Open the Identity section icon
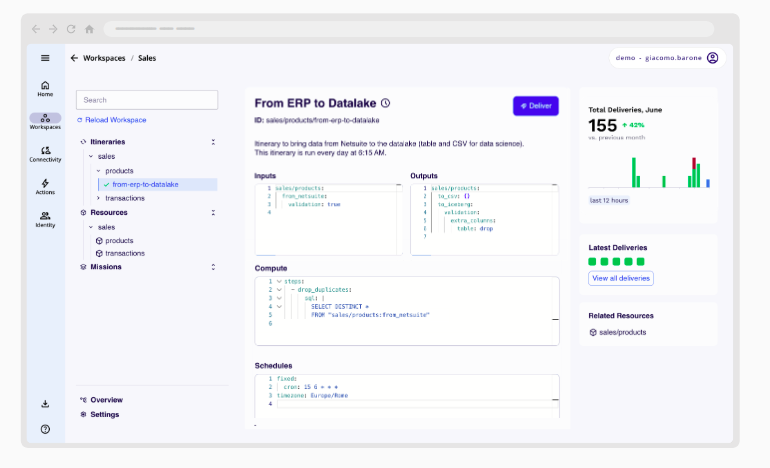This screenshot has width=770, height=468. (x=45, y=218)
